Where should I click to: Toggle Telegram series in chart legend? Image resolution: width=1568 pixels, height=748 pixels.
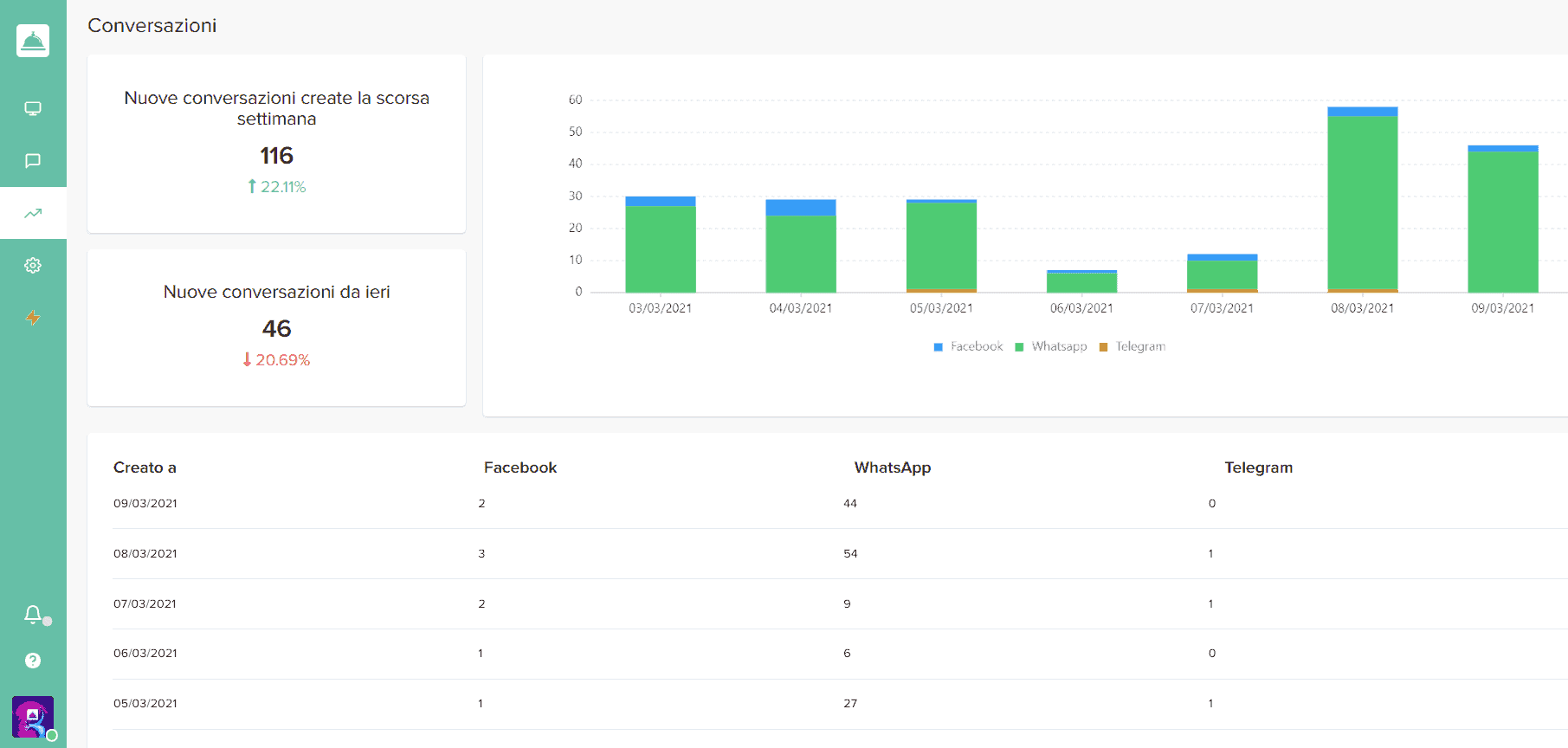[1132, 346]
